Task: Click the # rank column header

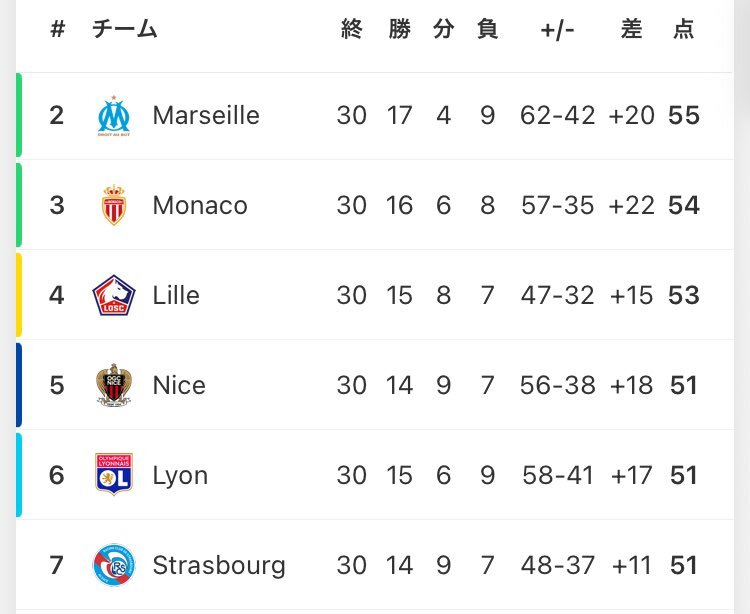Action: (x=57, y=29)
